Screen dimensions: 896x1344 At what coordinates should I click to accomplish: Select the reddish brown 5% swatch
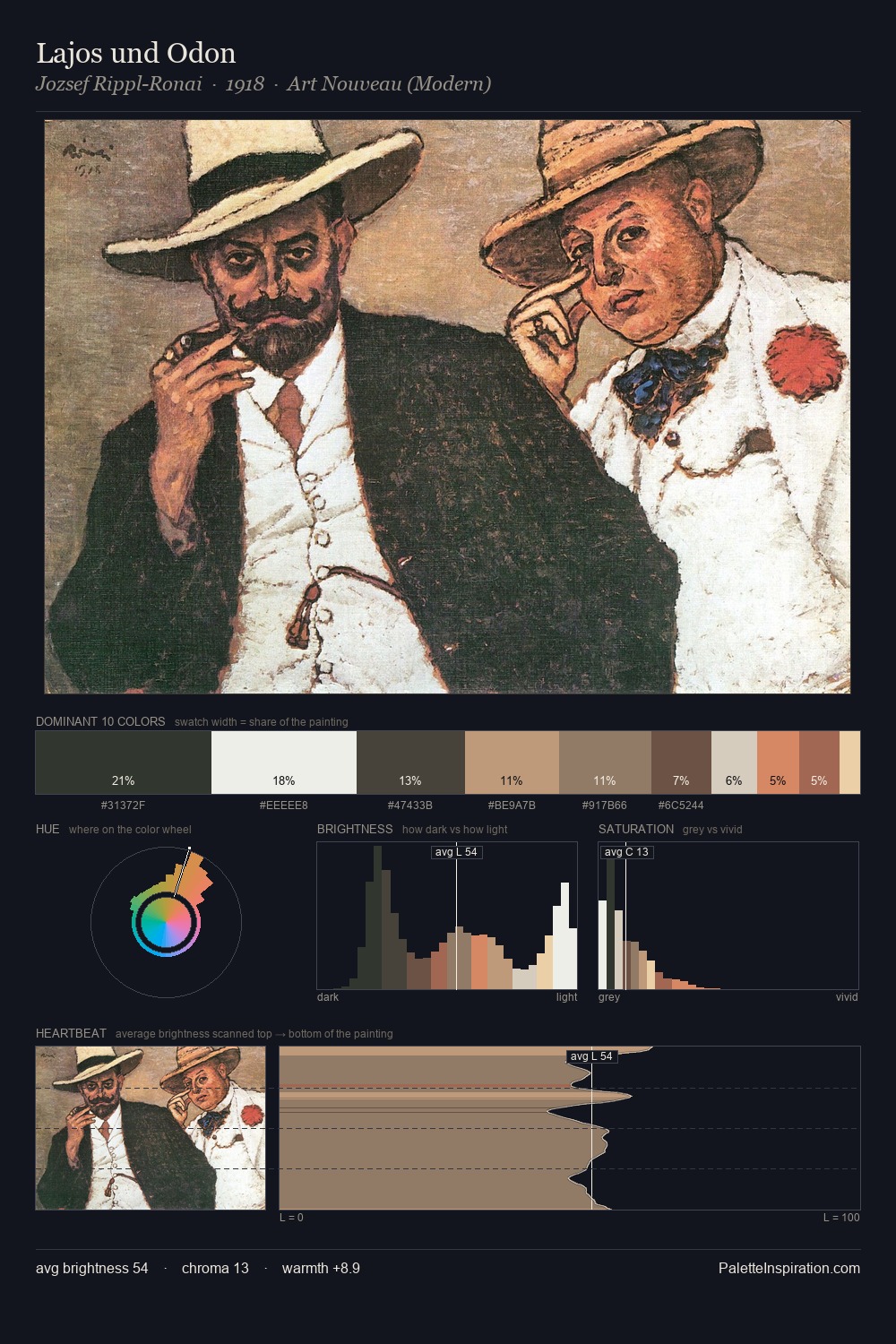819,762
